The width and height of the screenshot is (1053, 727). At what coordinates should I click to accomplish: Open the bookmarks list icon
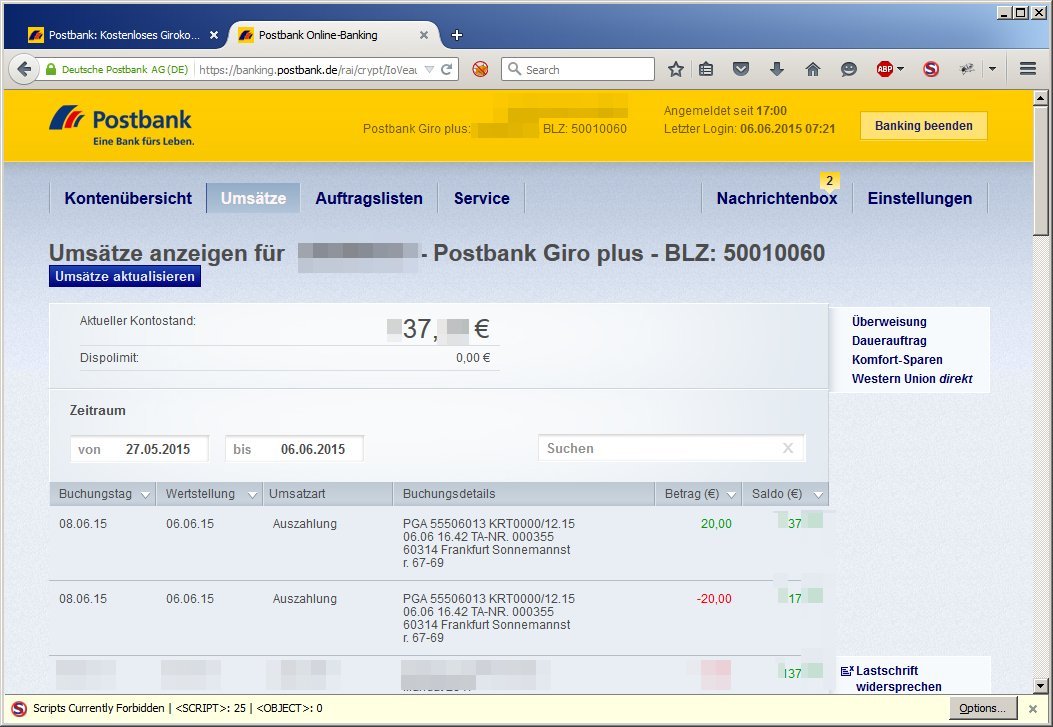[706, 69]
